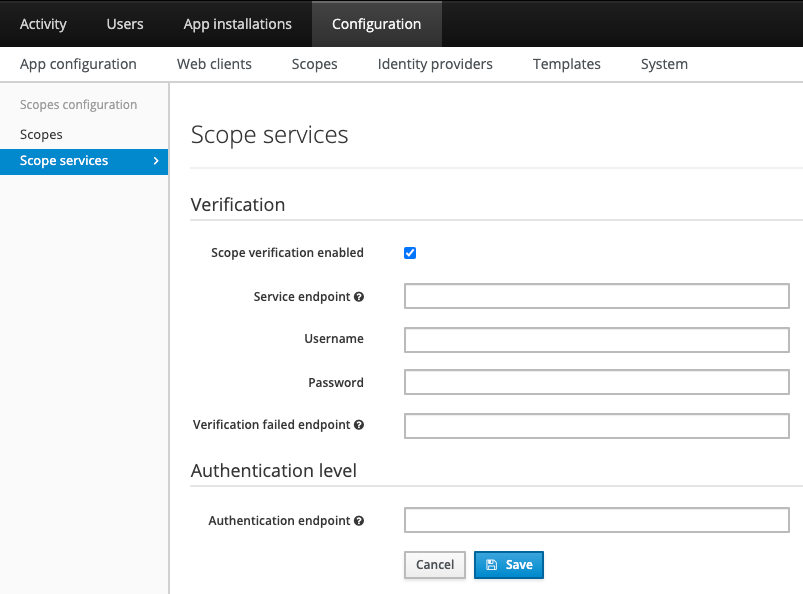Click the Scope verification enabled label
803x594 pixels.
click(287, 253)
